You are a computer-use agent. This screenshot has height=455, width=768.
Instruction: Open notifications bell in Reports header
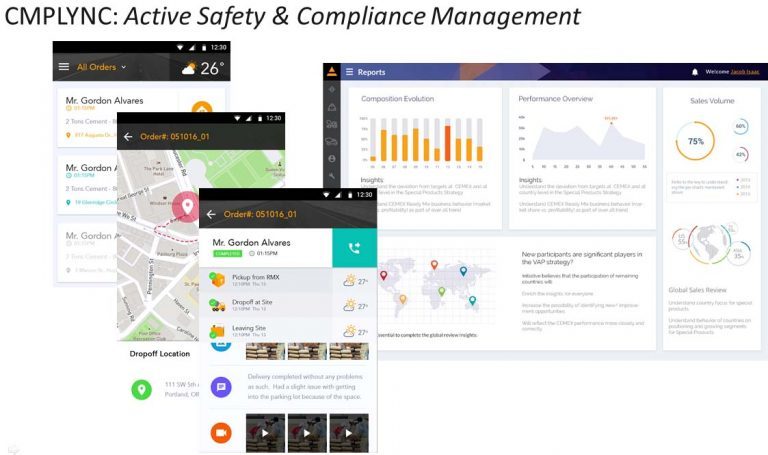pyautogui.click(x=695, y=72)
